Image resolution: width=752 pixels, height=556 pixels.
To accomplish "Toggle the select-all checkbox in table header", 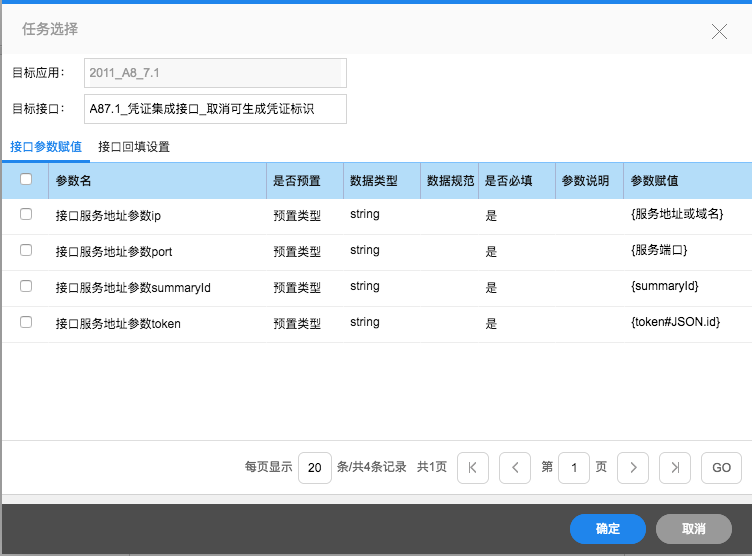I will coord(26,180).
